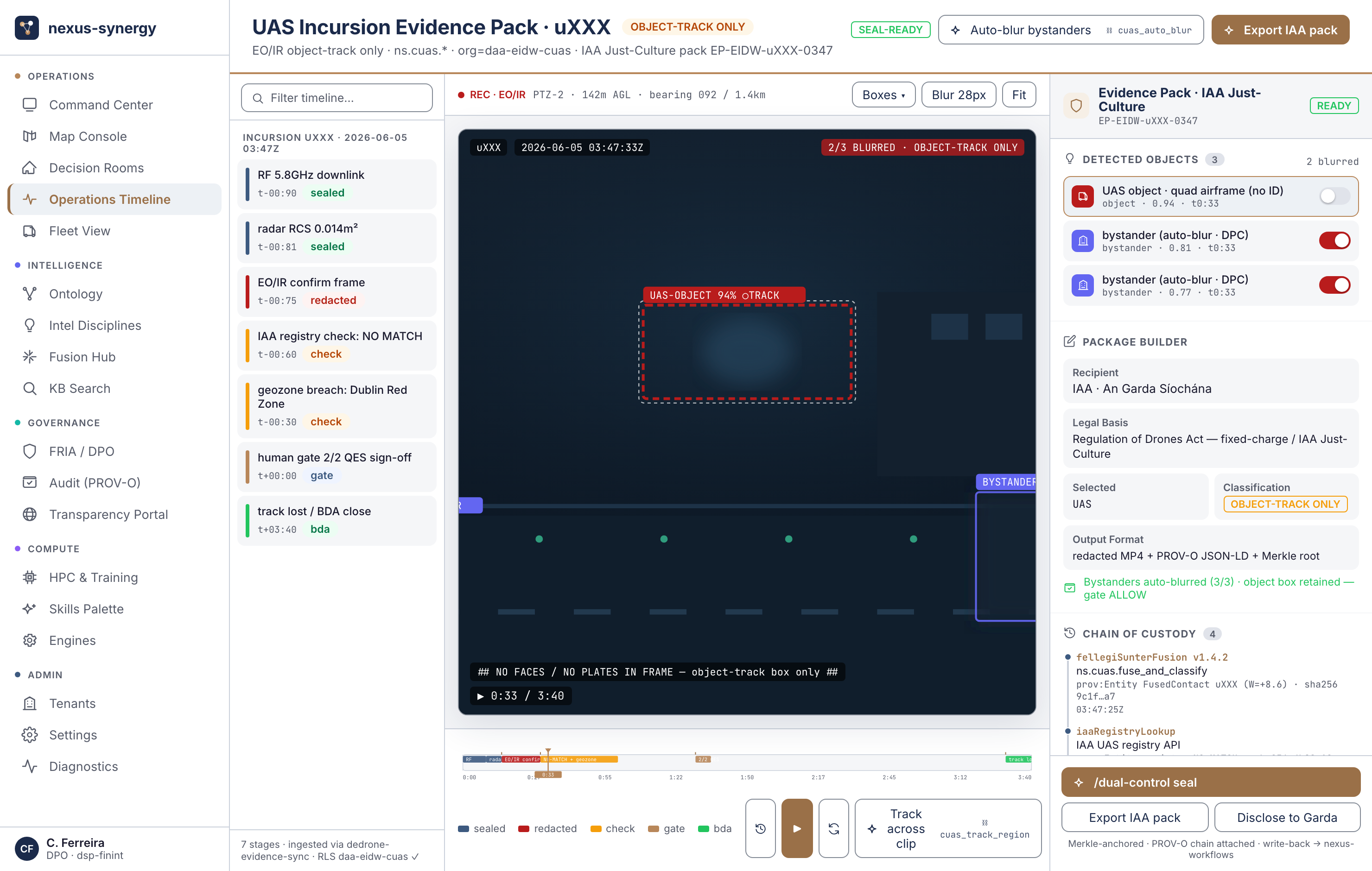1372x871 pixels.
Task: Open Fleet View
Action: click(114, 231)
